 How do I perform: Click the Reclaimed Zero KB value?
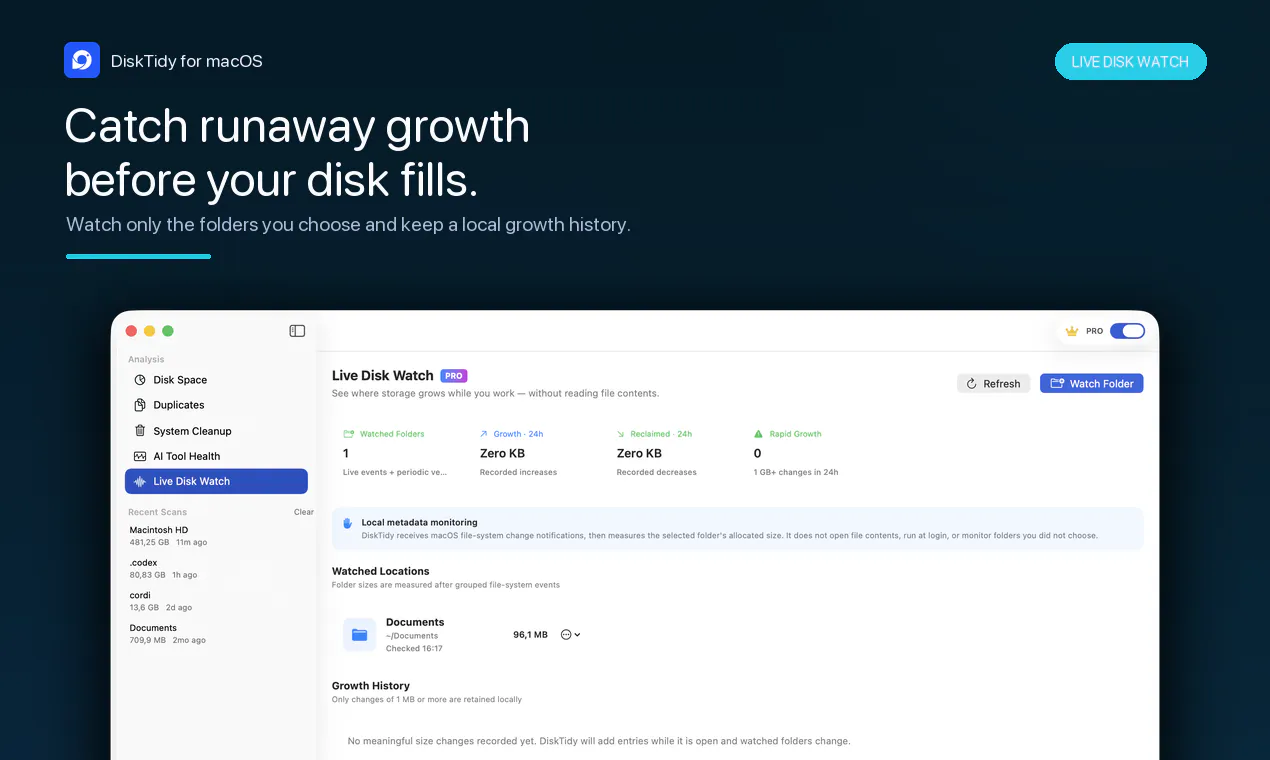click(x=639, y=453)
